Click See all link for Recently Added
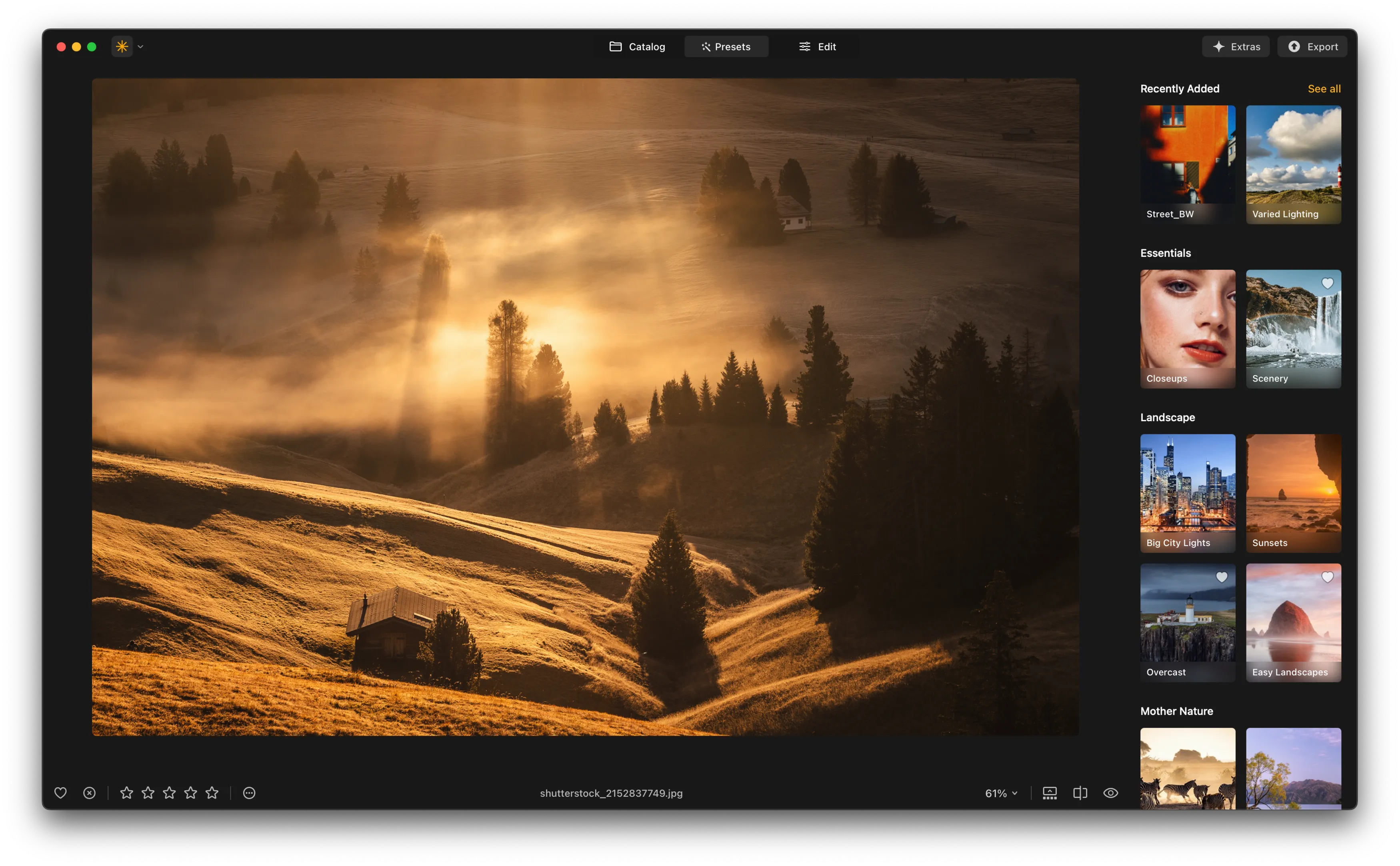Image resolution: width=1400 pixels, height=866 pixels. (x=1324, y=89)
